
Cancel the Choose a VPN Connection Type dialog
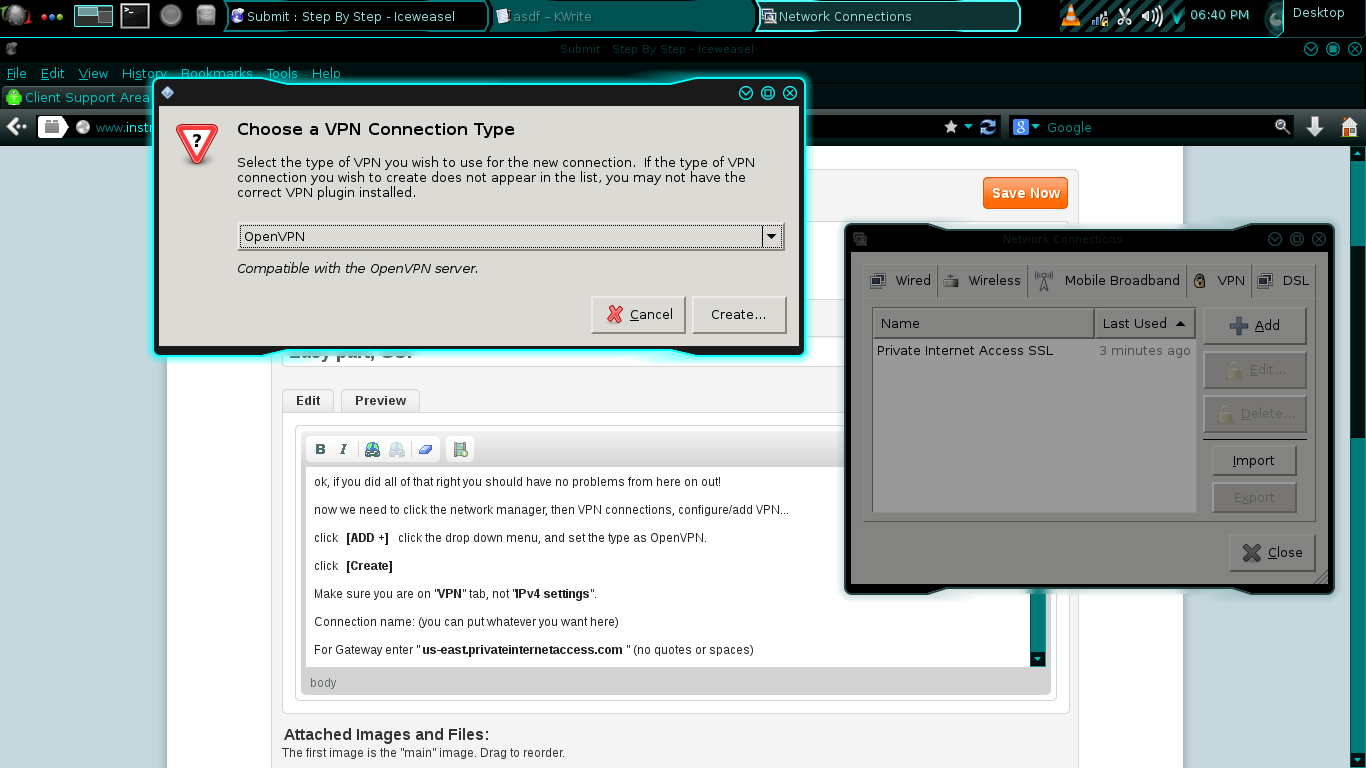[638, 314]
